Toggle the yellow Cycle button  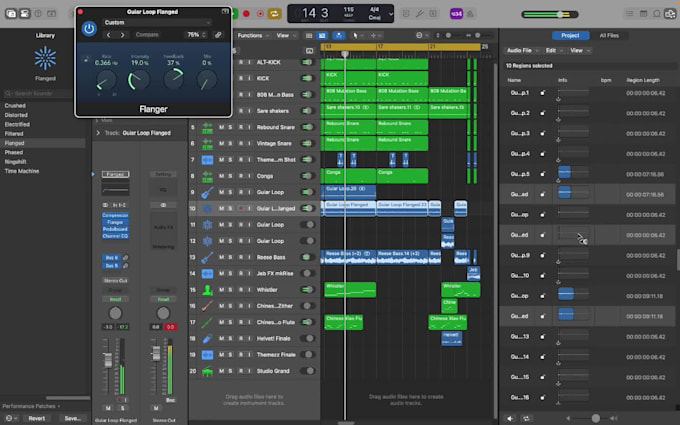(x=274, y=14)
